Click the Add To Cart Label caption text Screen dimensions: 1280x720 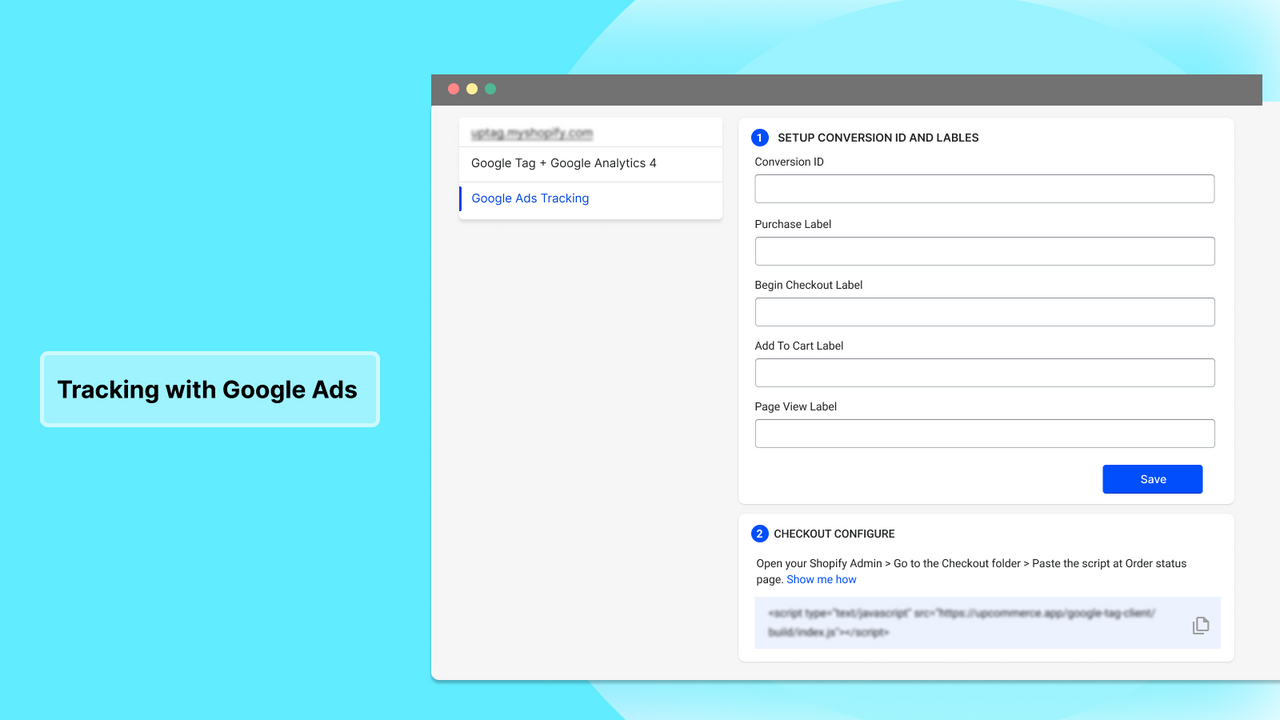coord(799,346)
